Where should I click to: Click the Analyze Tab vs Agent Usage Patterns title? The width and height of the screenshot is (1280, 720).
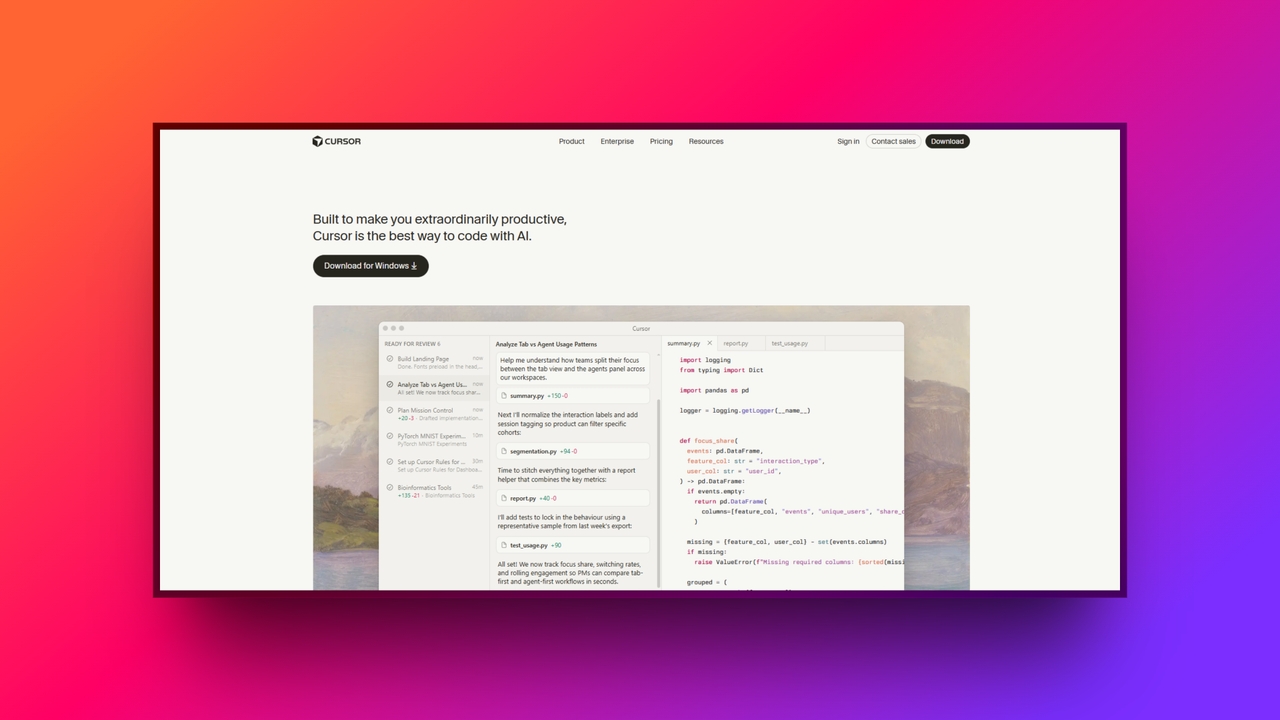(x=546, y=344)
